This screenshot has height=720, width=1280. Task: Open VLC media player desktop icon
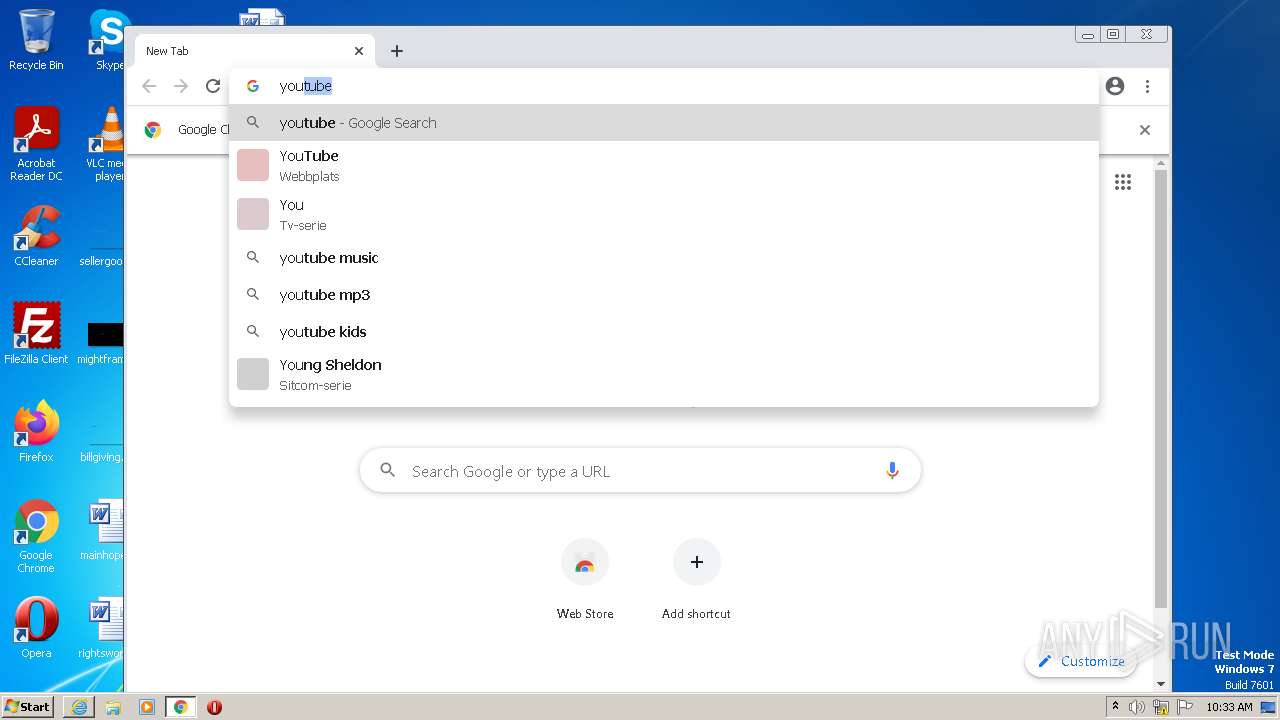107,145
